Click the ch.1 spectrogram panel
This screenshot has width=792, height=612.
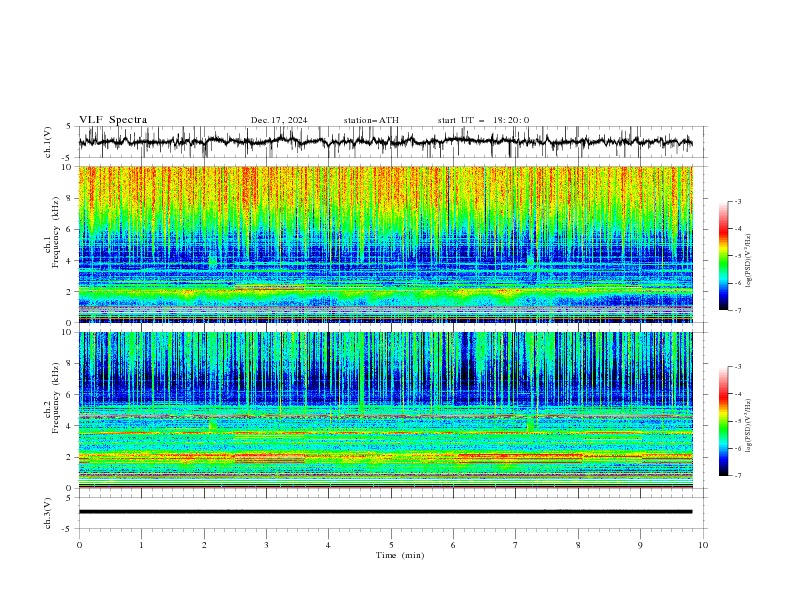point(385,244)
